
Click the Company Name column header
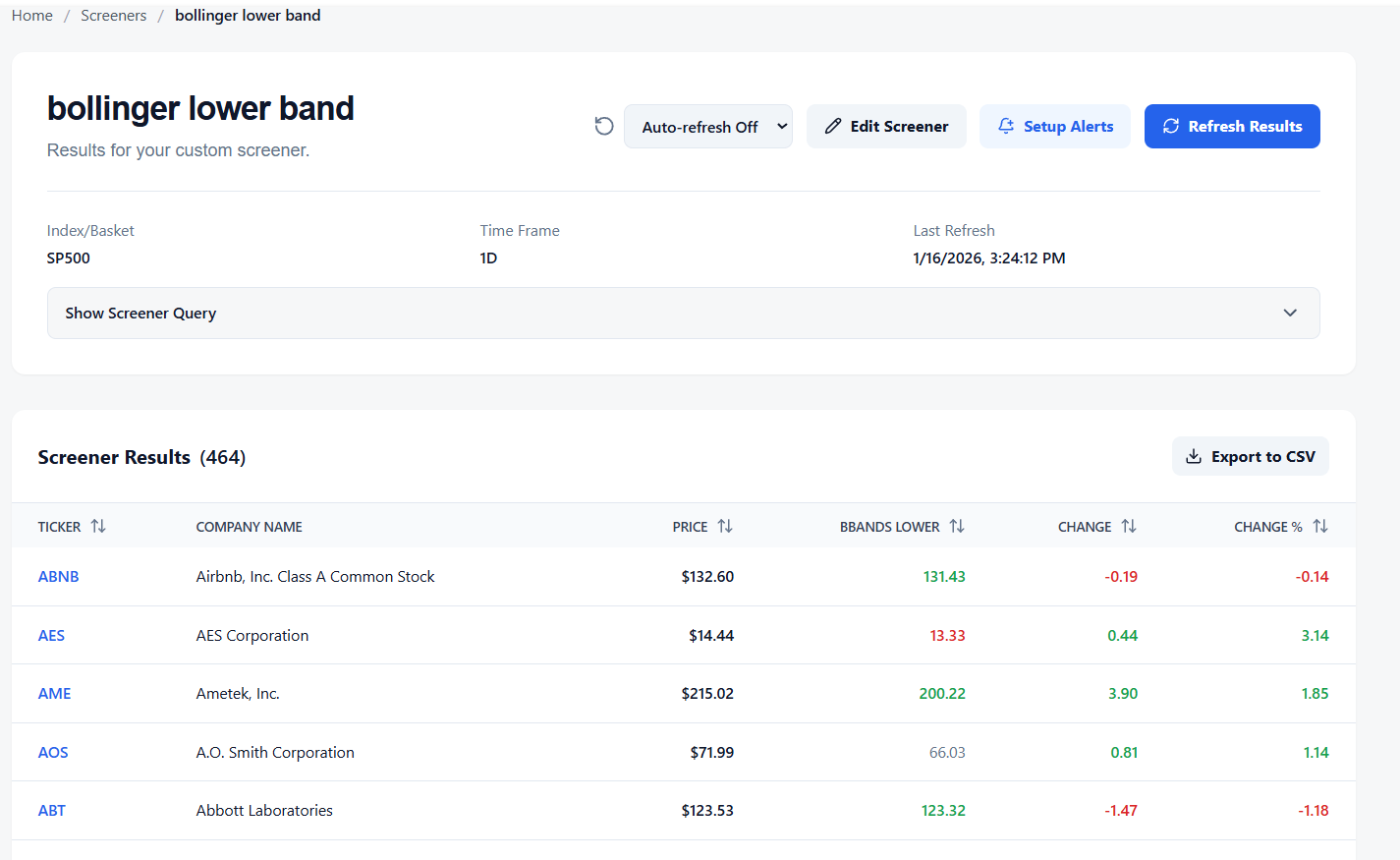click(x=249, y=527)
